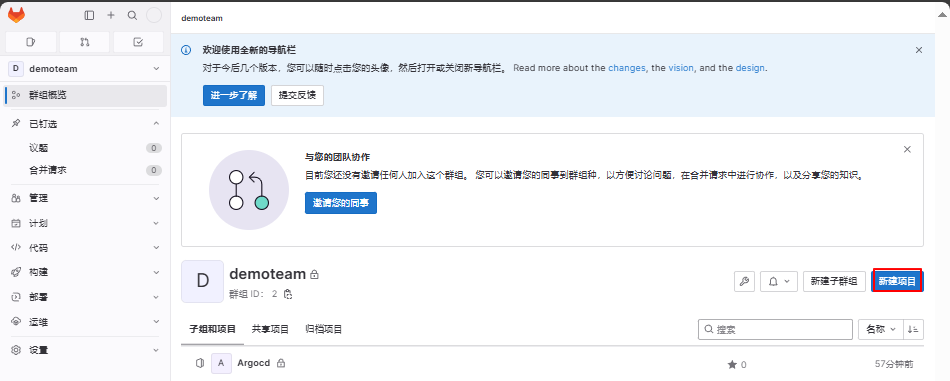This screenshot has width=950, height=381.
Task: Expand the 代码 menu
Action: (85, 248)
